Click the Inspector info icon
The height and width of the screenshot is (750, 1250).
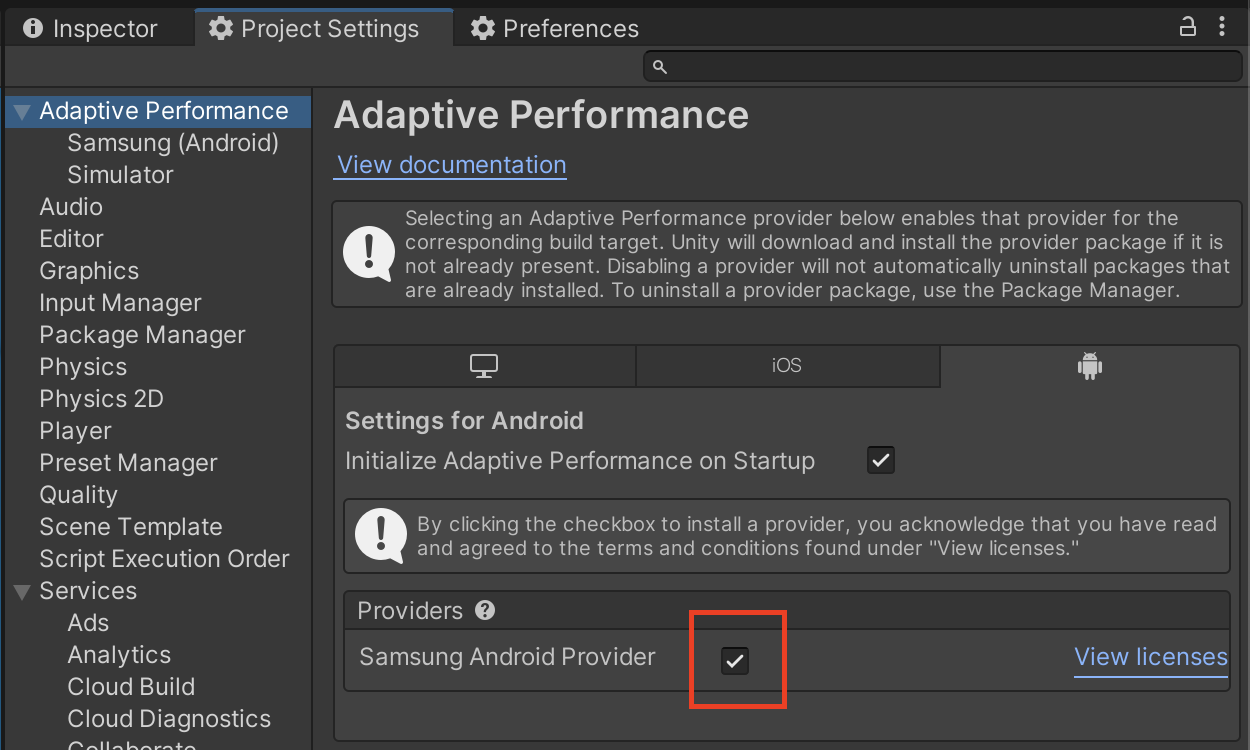tap(33, 28)
